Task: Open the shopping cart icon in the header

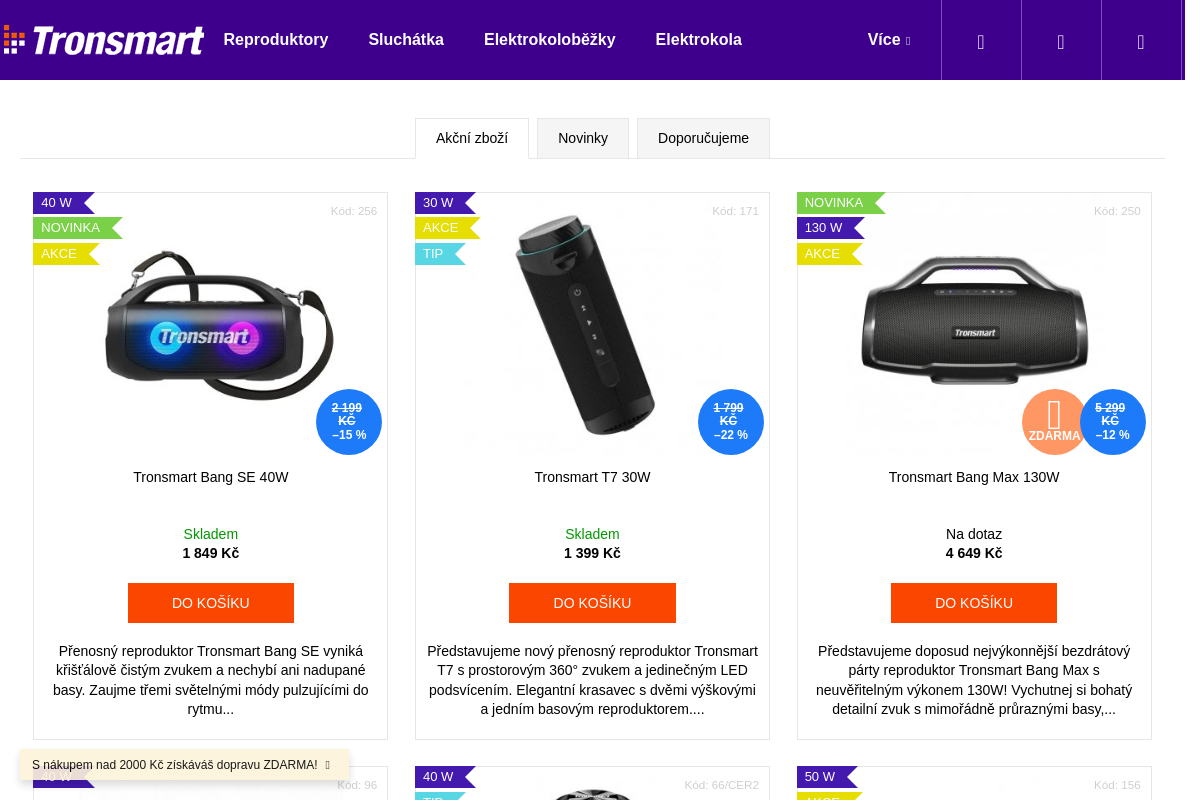Action: pos(1141,40)
